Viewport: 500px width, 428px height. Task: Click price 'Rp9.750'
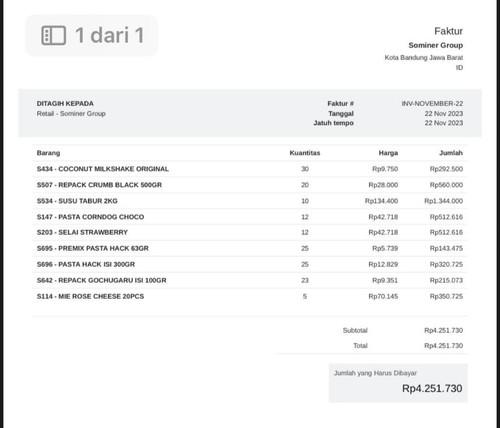385,169
